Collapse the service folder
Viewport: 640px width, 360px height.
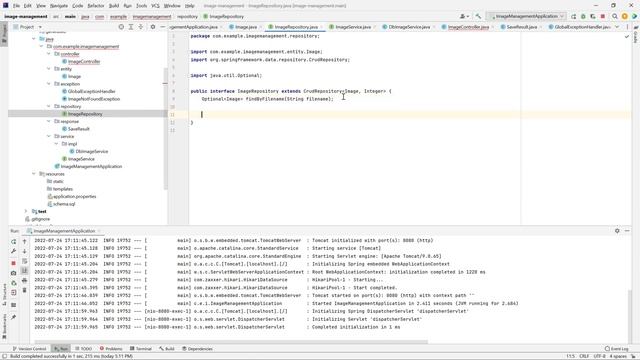pyautogui.click(x=49, y=136)
